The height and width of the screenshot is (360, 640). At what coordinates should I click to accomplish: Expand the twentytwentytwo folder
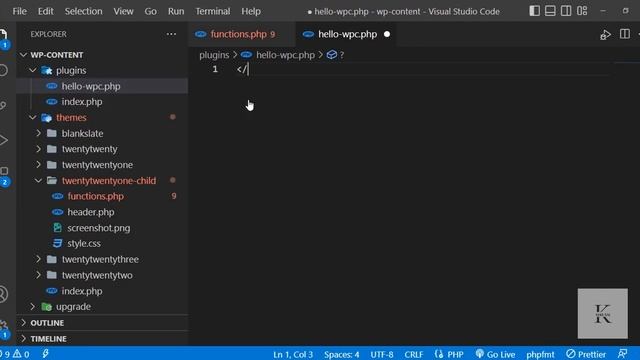pyautogui.click(x=38, y=275)
